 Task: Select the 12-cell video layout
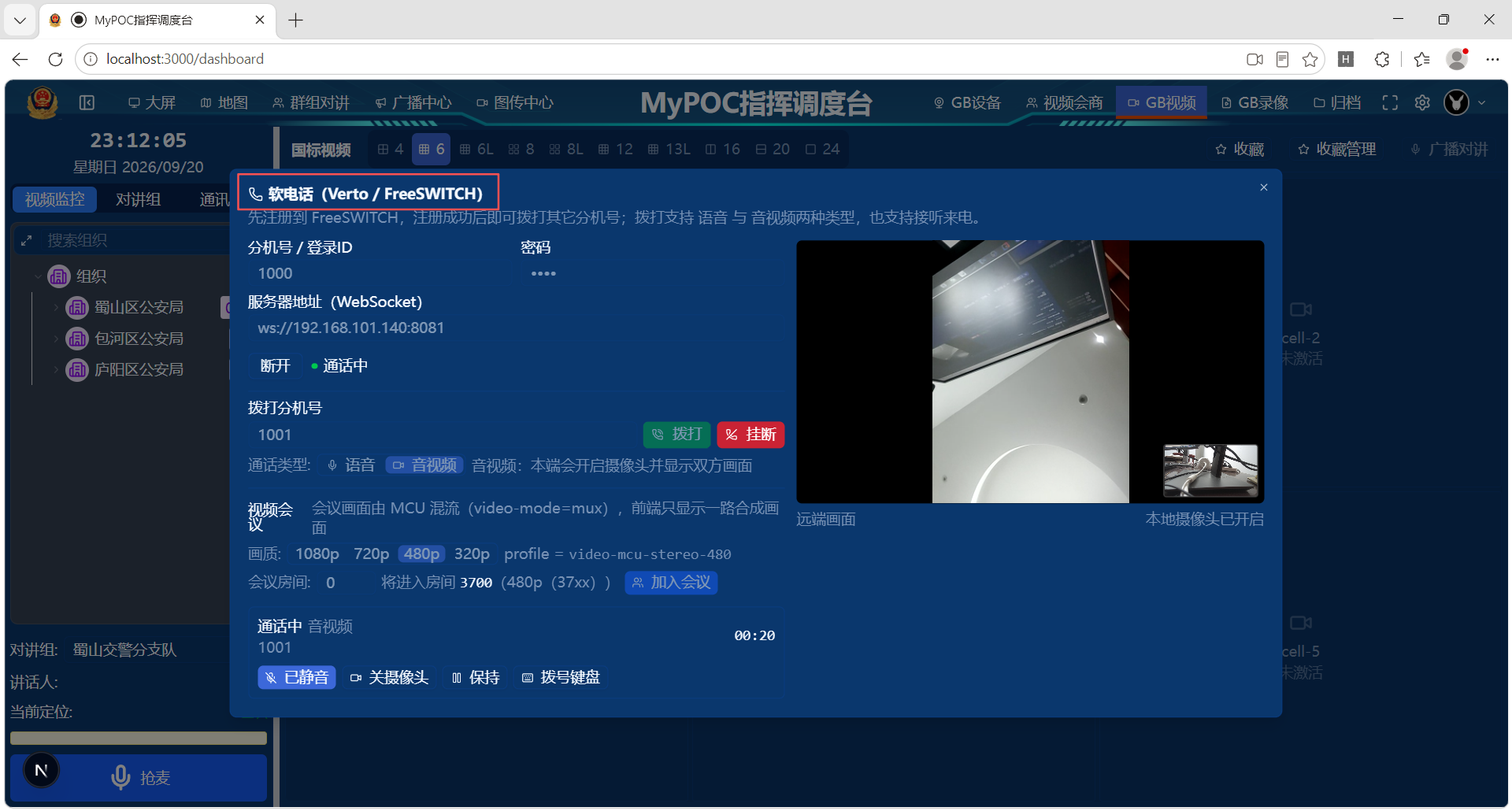pos(616,150)
